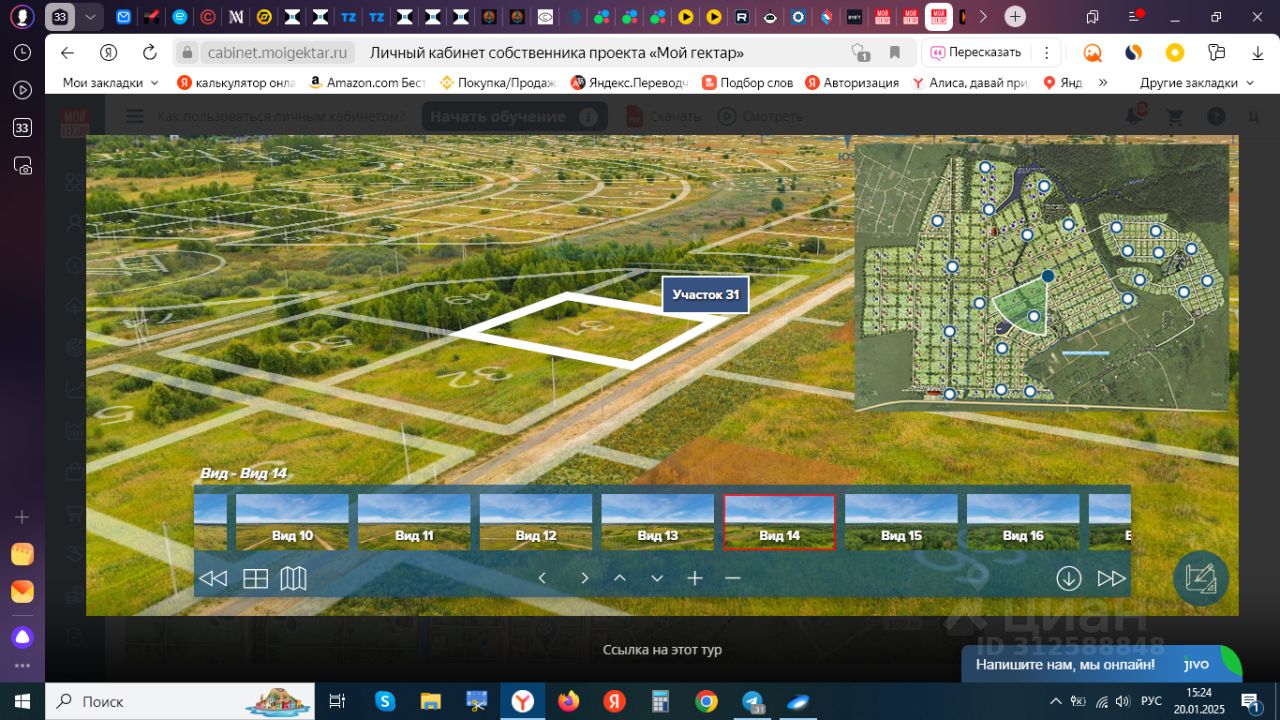Expand the Другие закладки dropdown

[1197, 83]
